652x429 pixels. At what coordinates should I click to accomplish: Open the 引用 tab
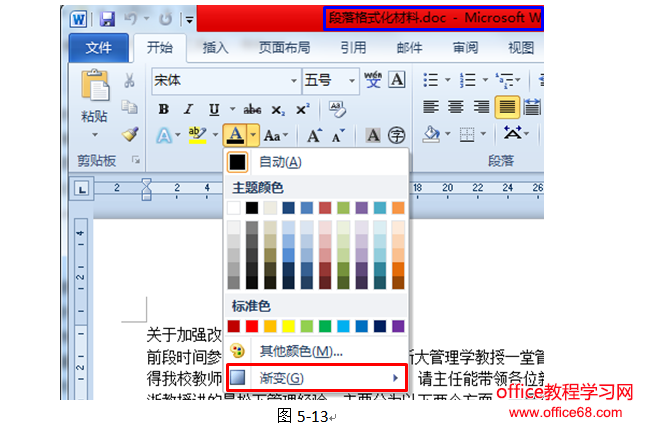353,48
